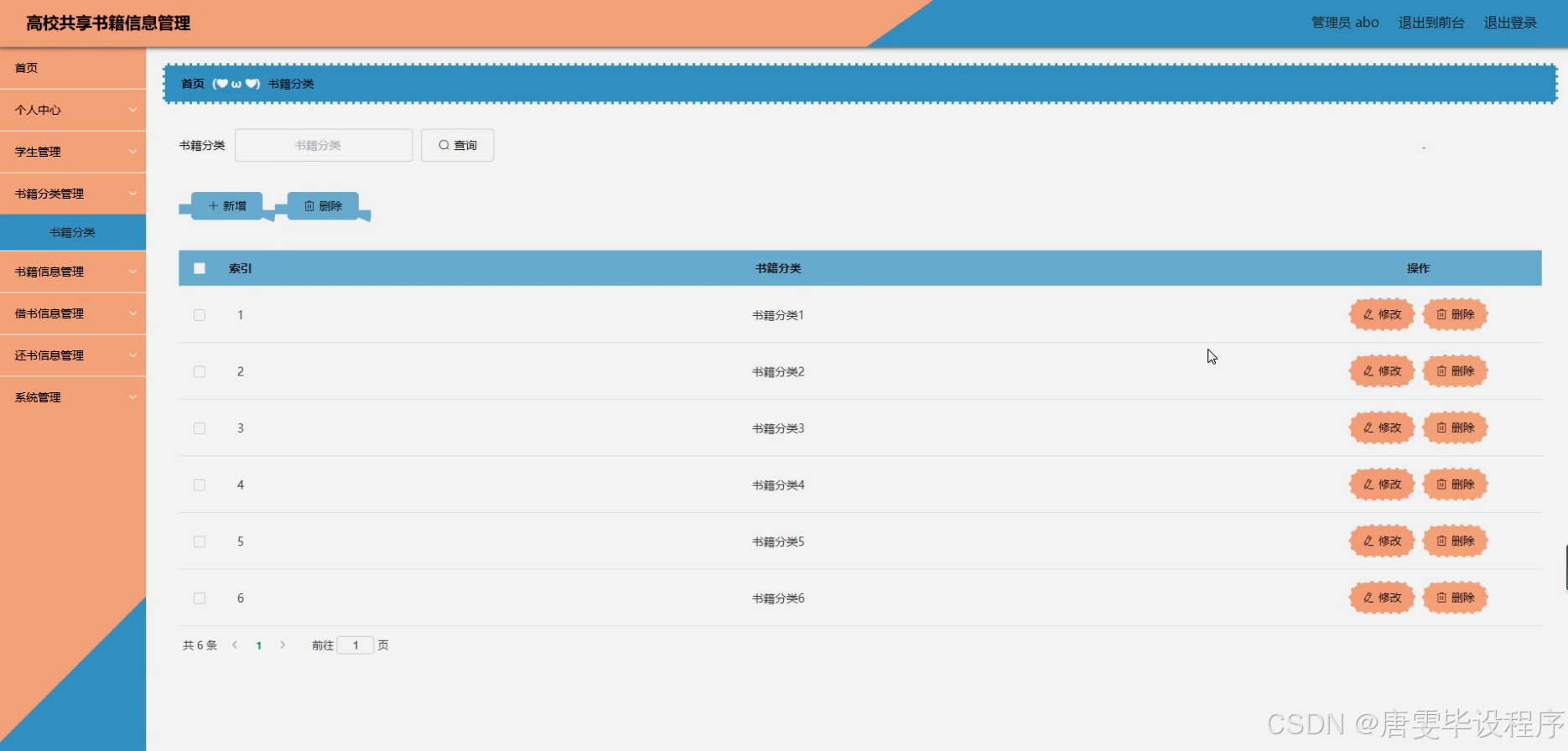
Task: Click 修改 edit button for 书籍分类6
Action: tap(1382, 598)
